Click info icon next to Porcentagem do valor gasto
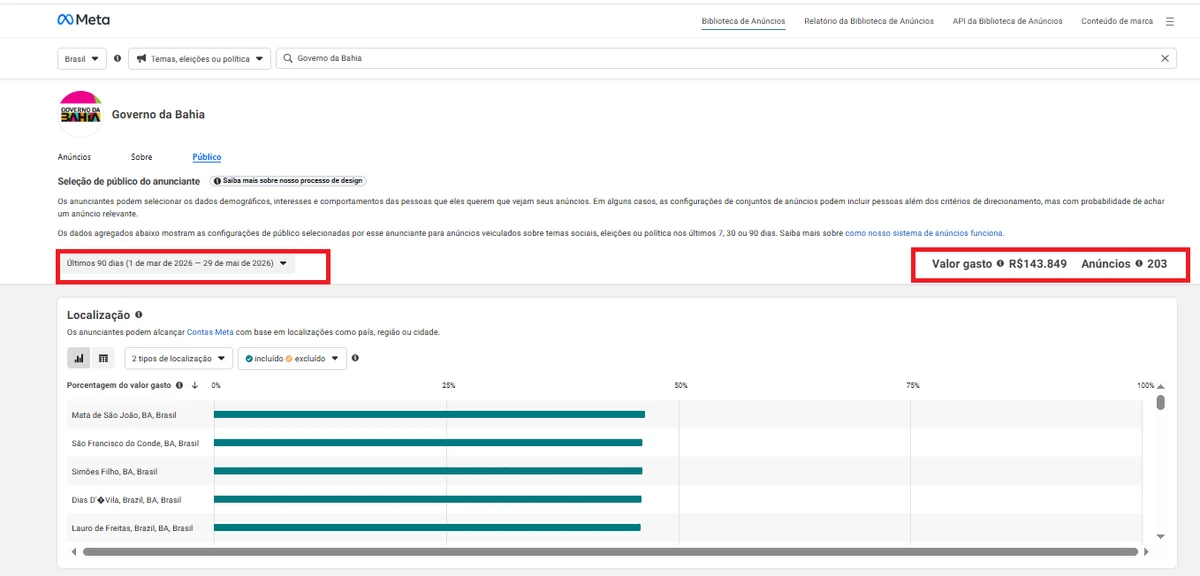The height and width of the screenshot is (576, 1200). (x=180, y=385)
